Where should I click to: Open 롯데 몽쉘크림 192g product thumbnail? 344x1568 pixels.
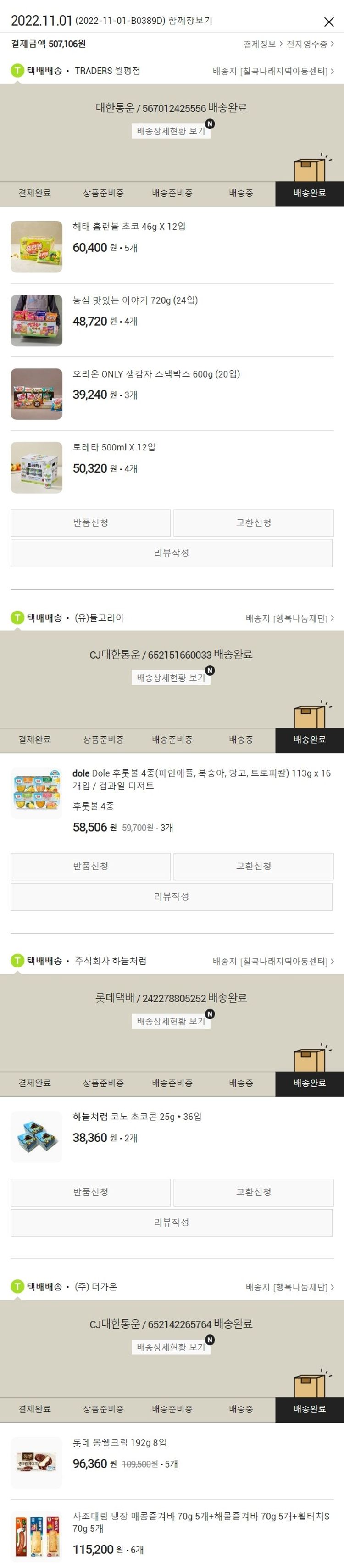pos(37,1462)
